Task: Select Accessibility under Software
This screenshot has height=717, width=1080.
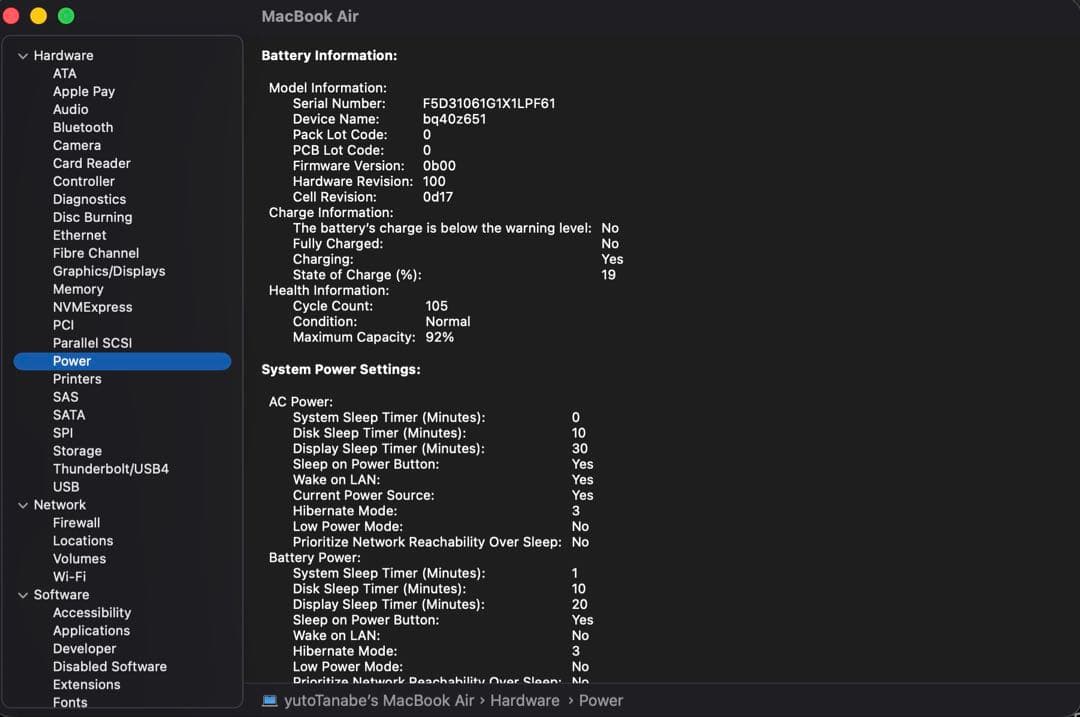Action: 92,613
